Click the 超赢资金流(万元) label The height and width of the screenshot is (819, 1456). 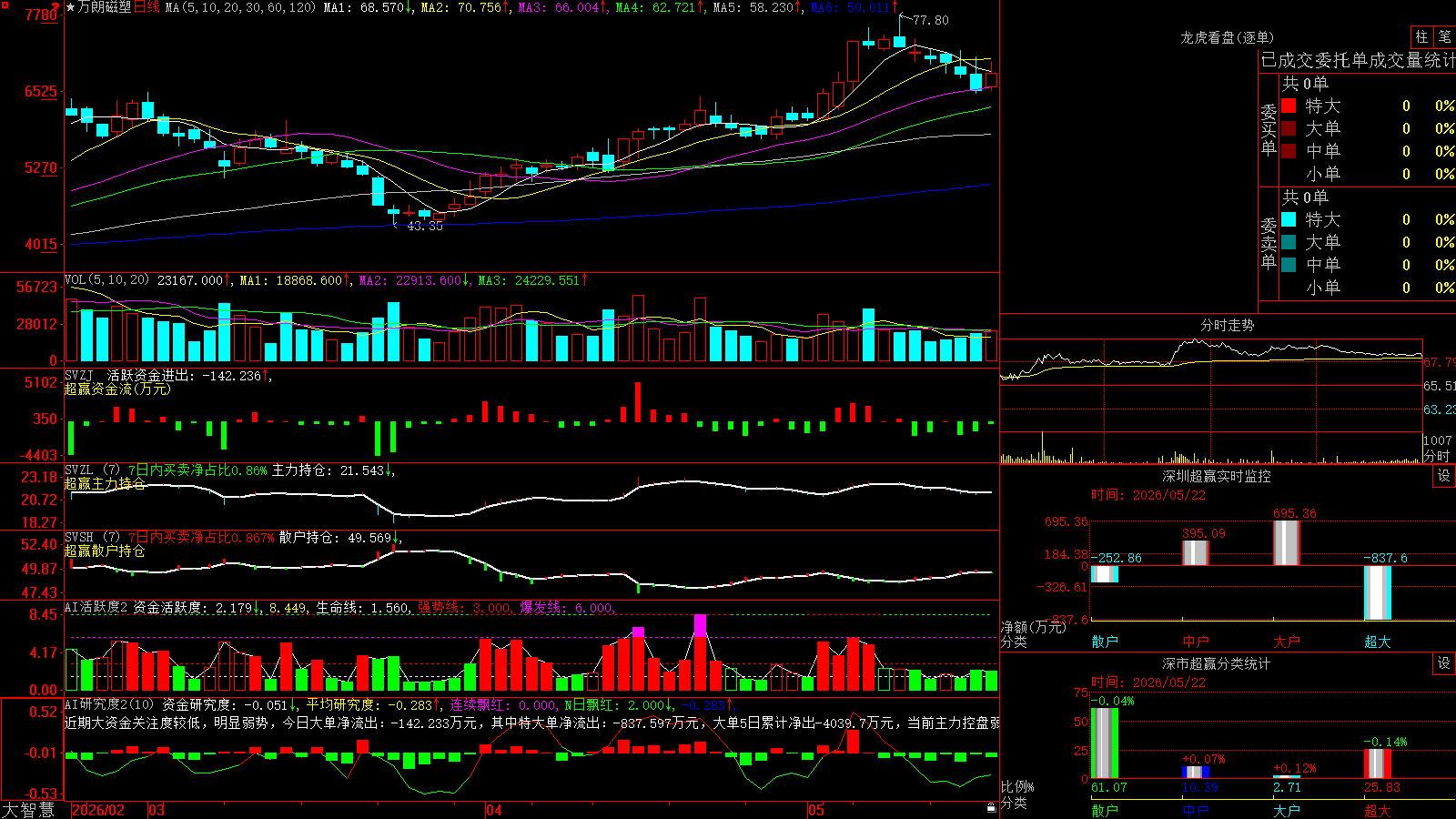click(x=117, y=389)
